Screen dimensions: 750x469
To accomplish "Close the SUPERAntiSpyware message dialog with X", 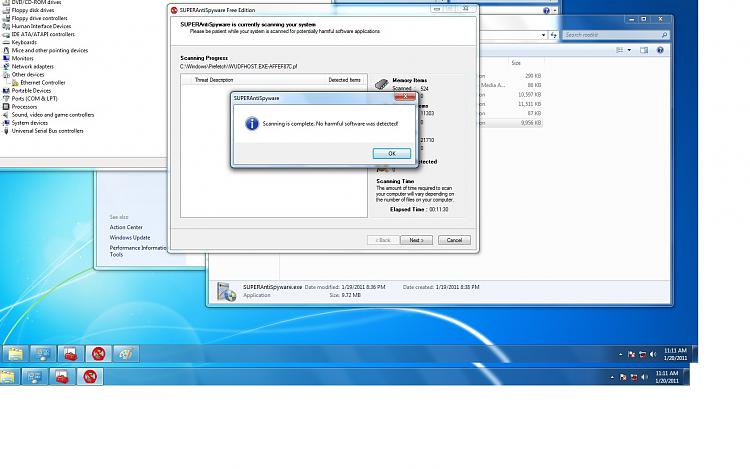I will pos(405,97).
